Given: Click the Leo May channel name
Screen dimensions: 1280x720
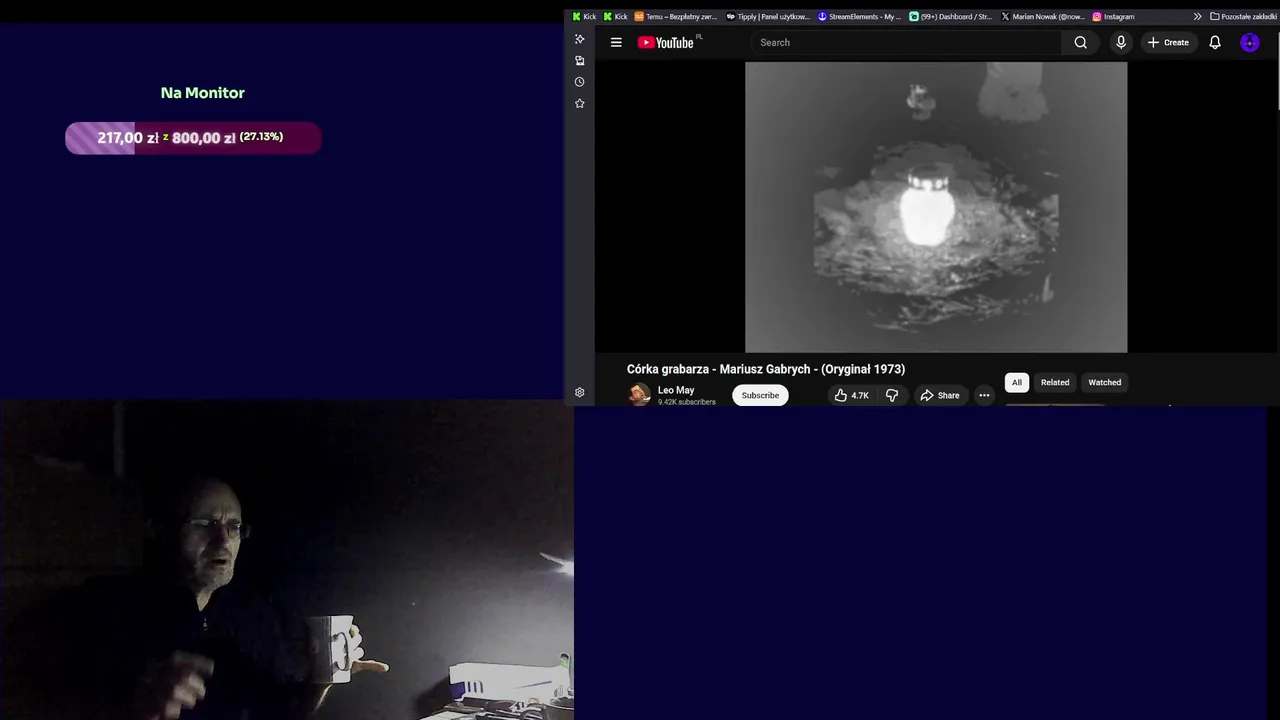Looking at the screenshot, I should pos(676,390).
